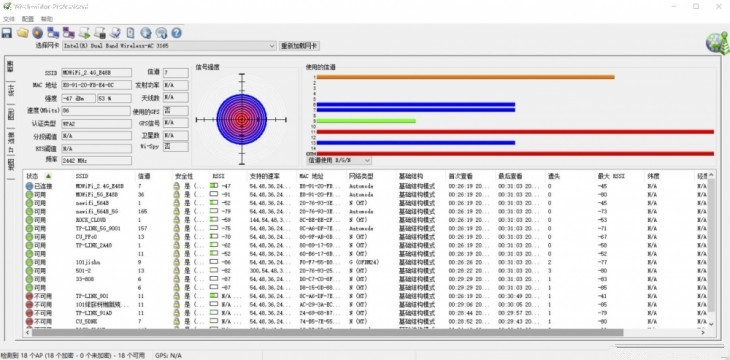
Task: Open the 选择网卡 Intel Dual Band adapter dropdown
Action: click(169, 46)
